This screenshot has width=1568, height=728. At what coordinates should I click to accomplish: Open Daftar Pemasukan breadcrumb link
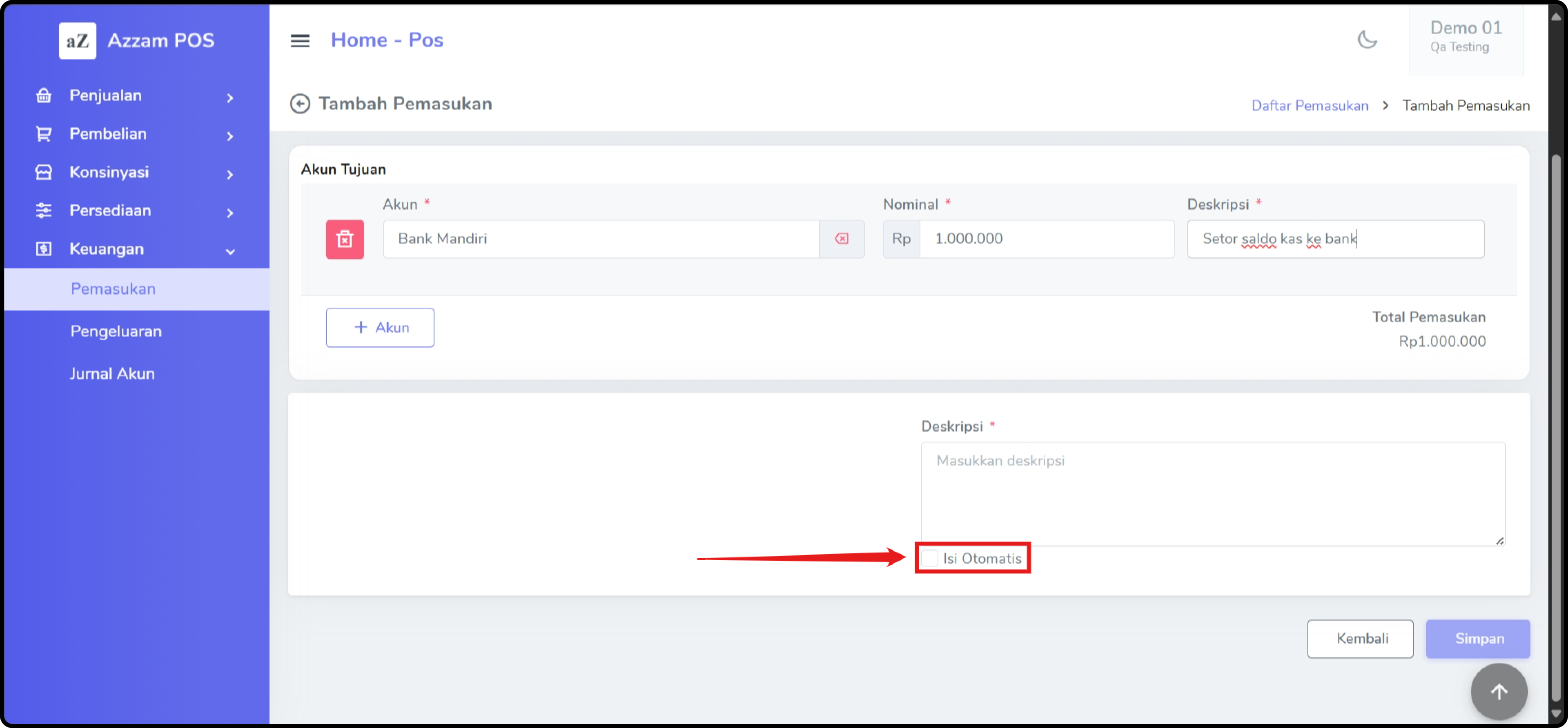point(1309,106)
